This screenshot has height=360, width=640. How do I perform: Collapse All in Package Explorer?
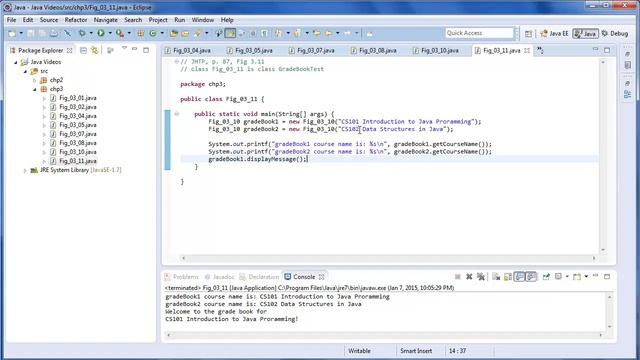pos(83,50)
